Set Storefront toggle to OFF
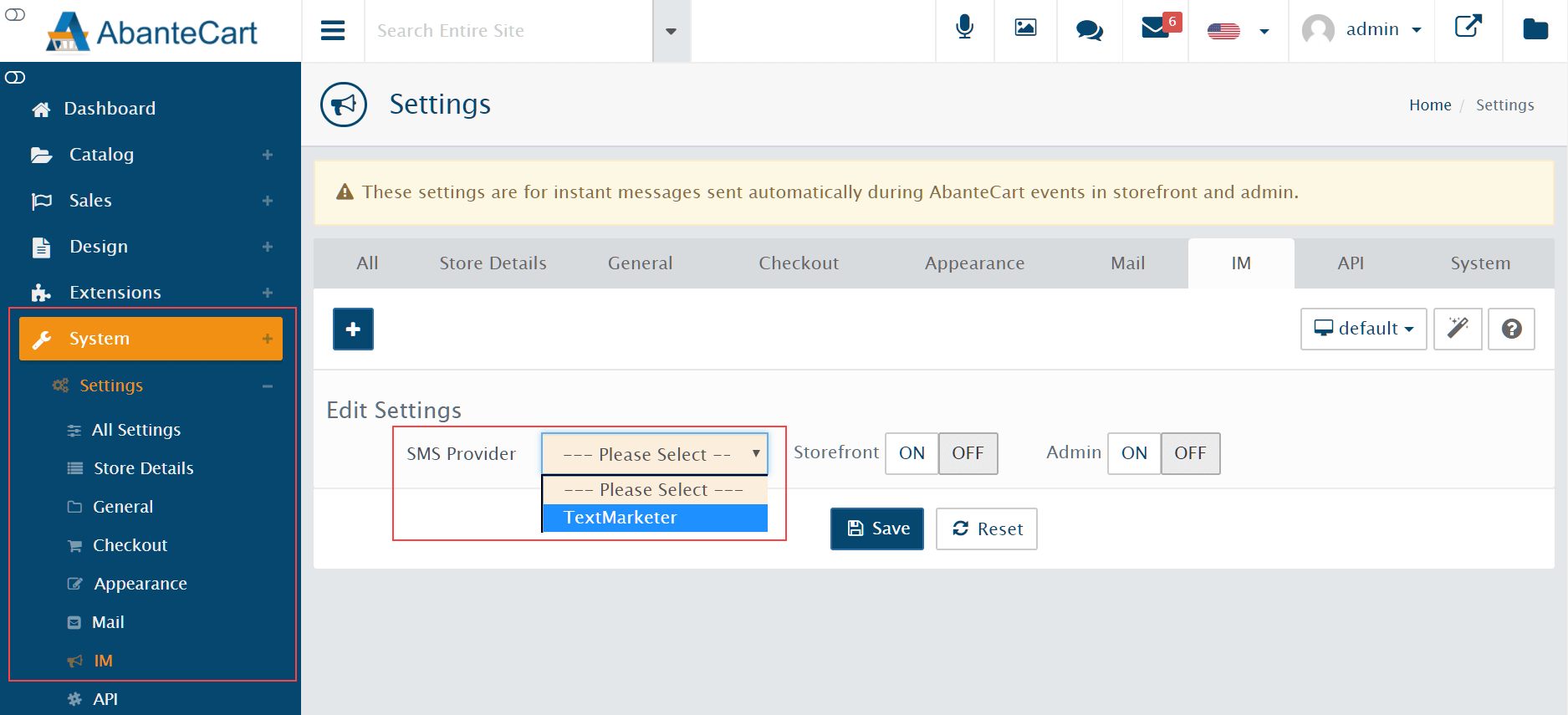This screenshot has height=715, width=1568. pyautogui.click(x=968, y=453)
